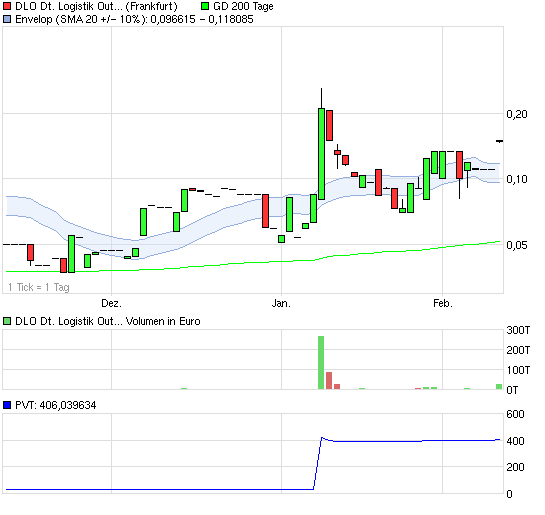Click the '100T' volume axis label
This screenshot has width=545, height=515.
(x=518, y=370)
